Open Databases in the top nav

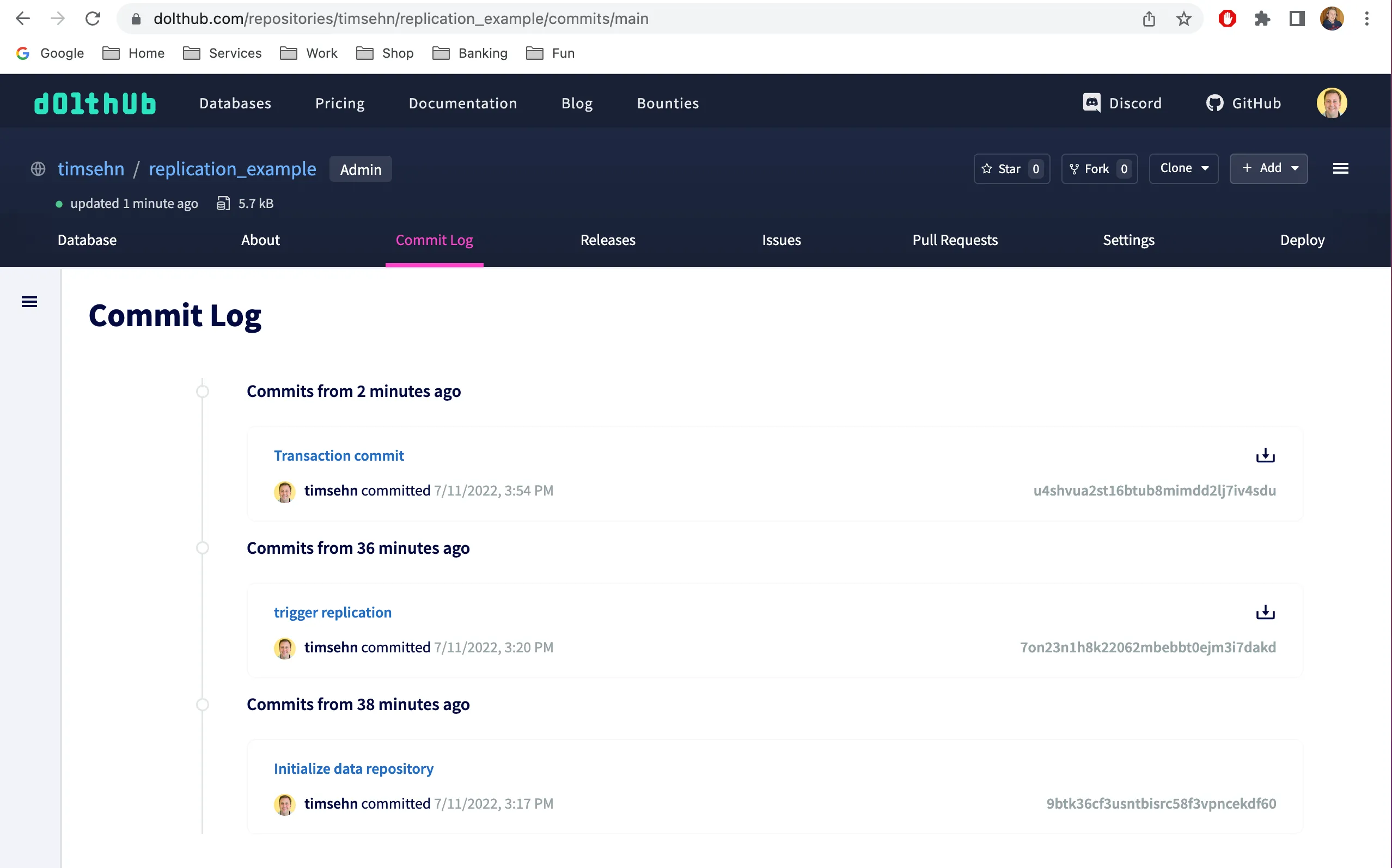coord(235,103)
